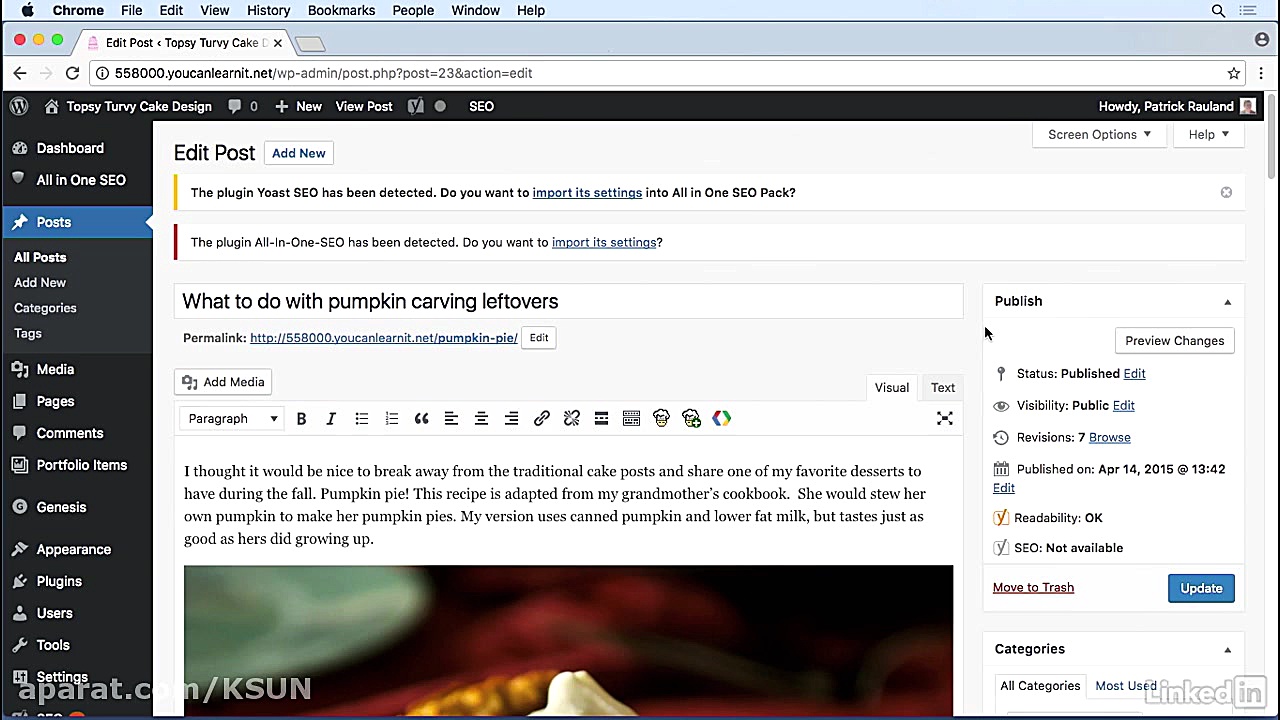
Task: Open the Bookmarks menu in the menu bar
Action: [x=340, y=11]
